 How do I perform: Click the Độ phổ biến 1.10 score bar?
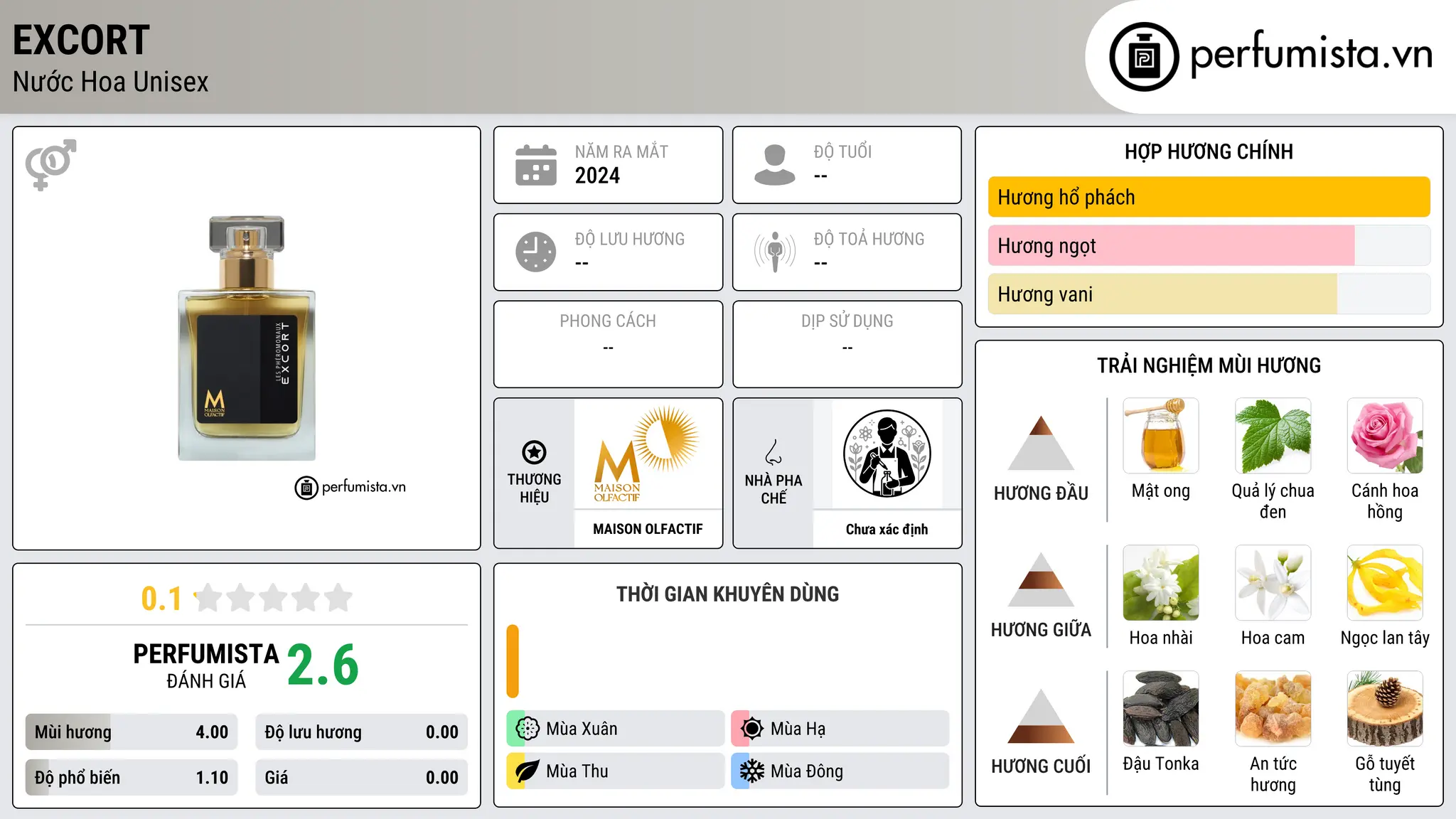pos(132,778)
